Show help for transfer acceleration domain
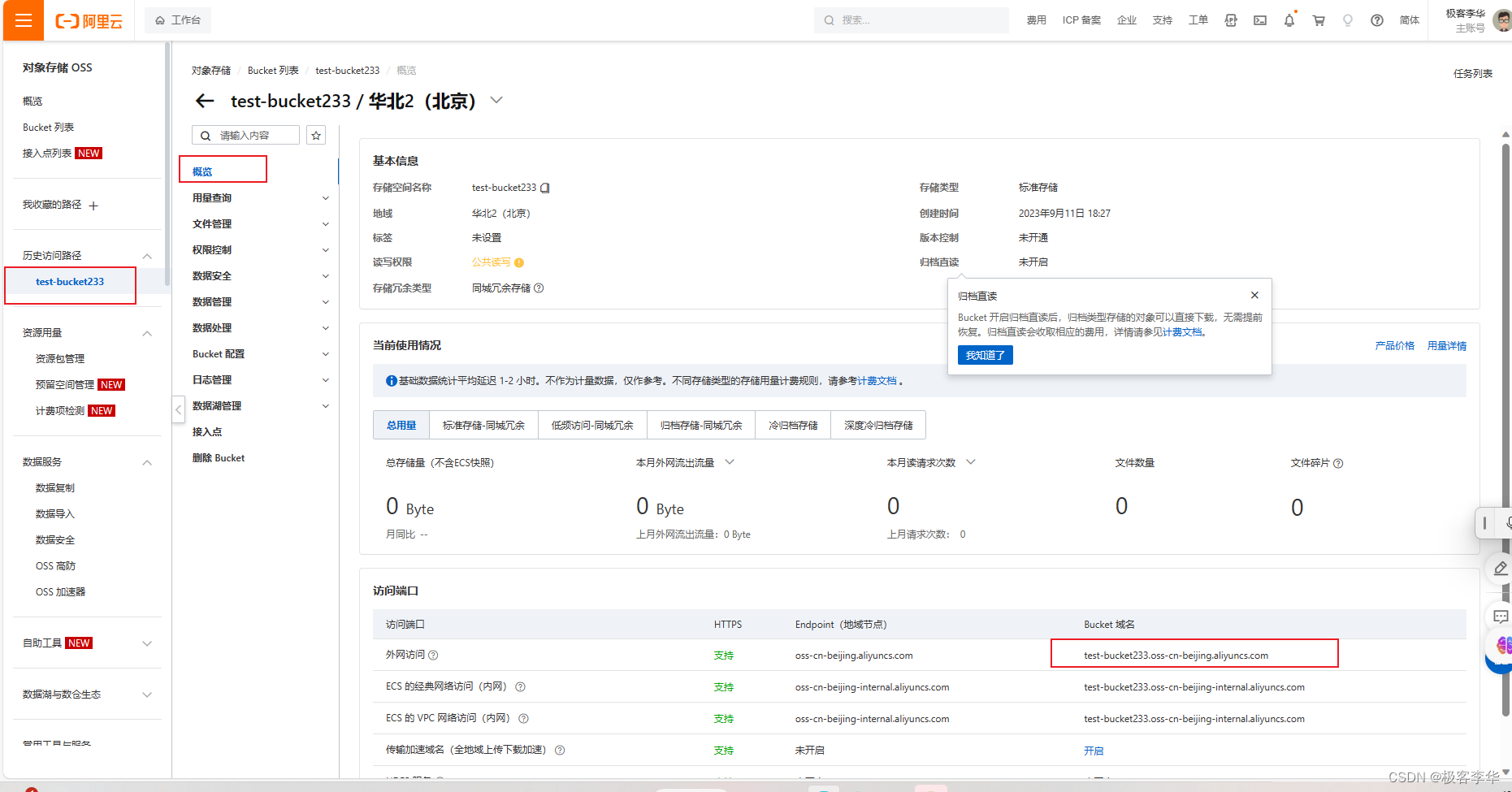The height and width of the screenshot is (792, 1512). coord(560,750)
